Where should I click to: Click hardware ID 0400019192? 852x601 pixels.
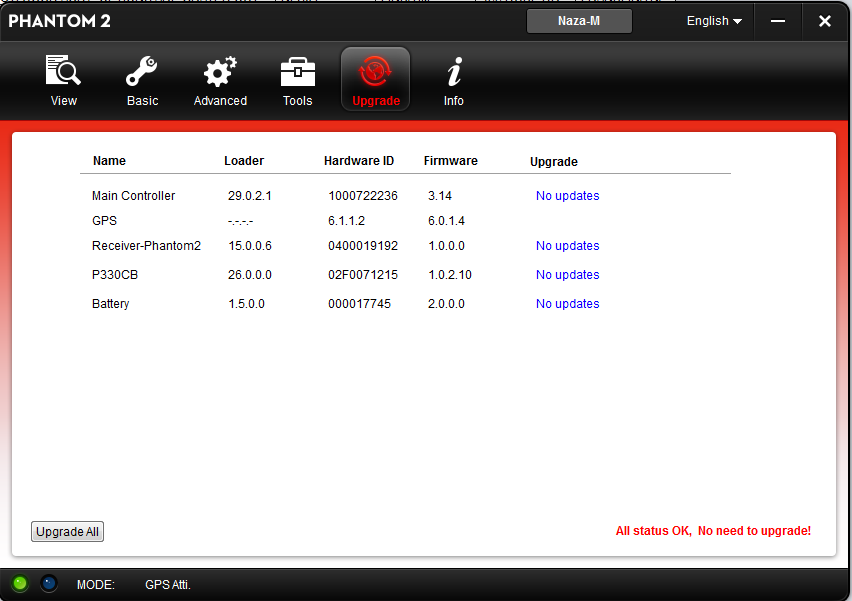[x=363, y=246]
